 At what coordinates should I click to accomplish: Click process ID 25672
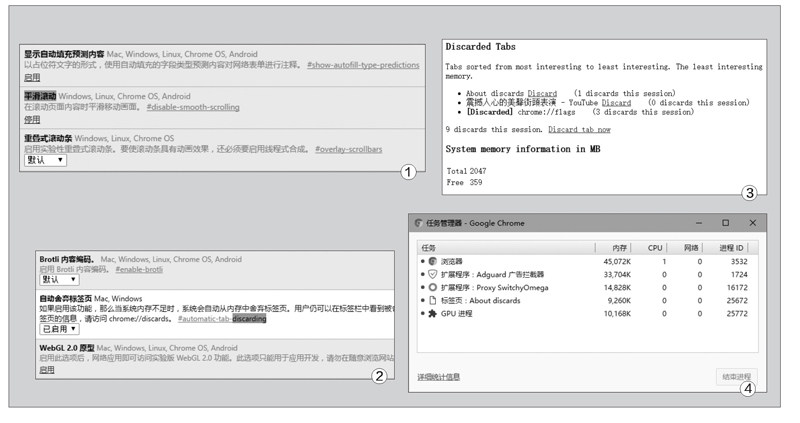tap(737, 301)
